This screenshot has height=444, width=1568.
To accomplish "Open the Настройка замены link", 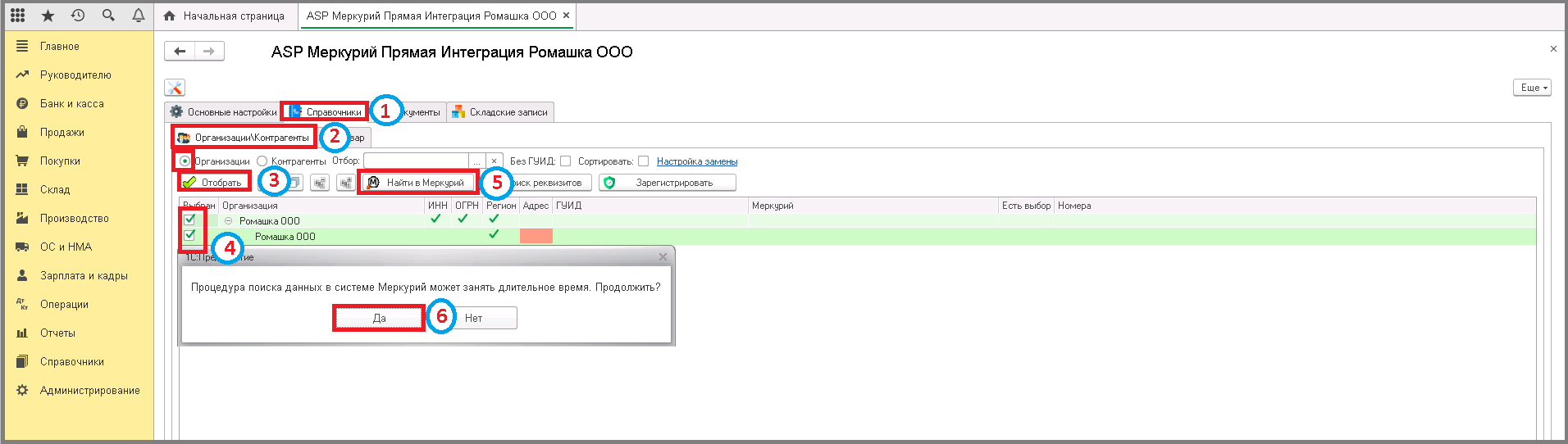I will [697, 161].
